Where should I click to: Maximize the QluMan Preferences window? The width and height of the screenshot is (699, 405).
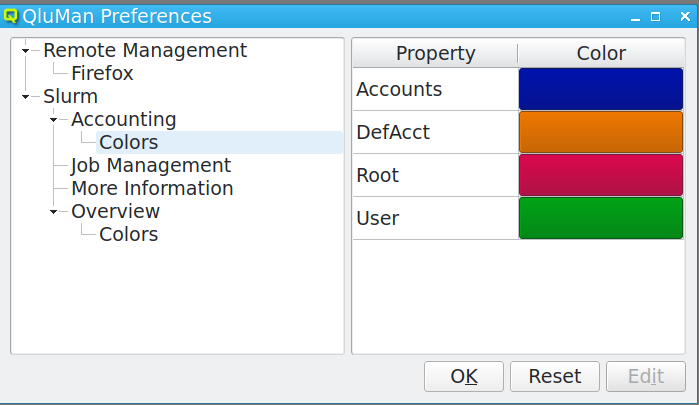(x=655, y=17)
